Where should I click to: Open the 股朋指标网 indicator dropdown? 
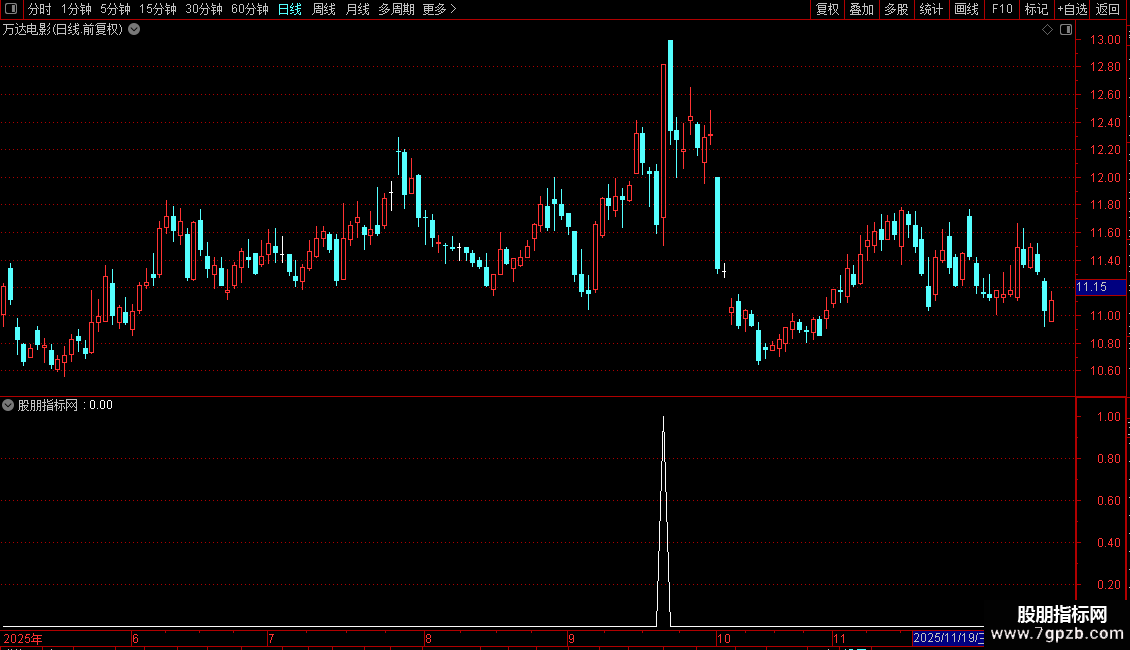[8, 405]
